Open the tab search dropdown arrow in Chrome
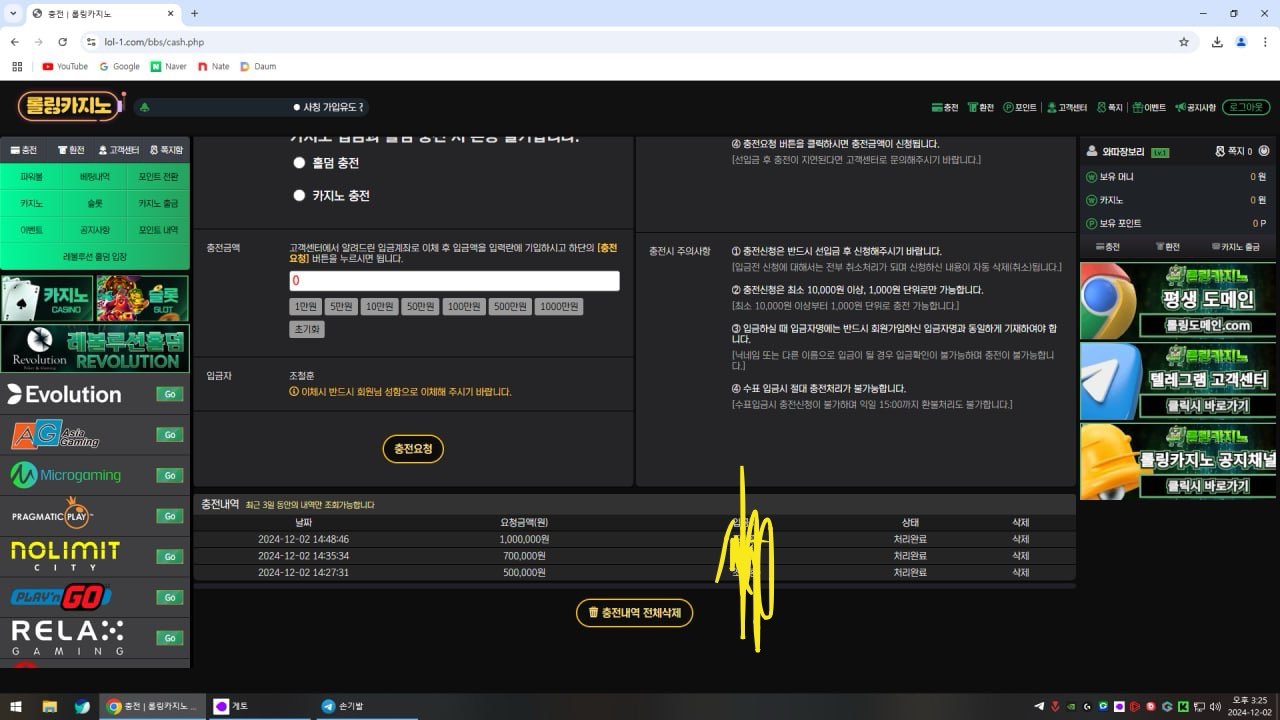The image size is (1280, 720). point(13,13)
